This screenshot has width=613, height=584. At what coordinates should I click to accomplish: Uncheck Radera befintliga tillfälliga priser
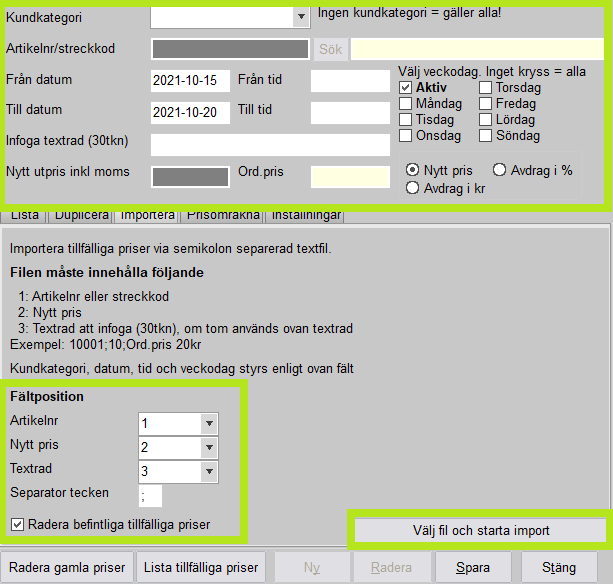click(16, 524)
